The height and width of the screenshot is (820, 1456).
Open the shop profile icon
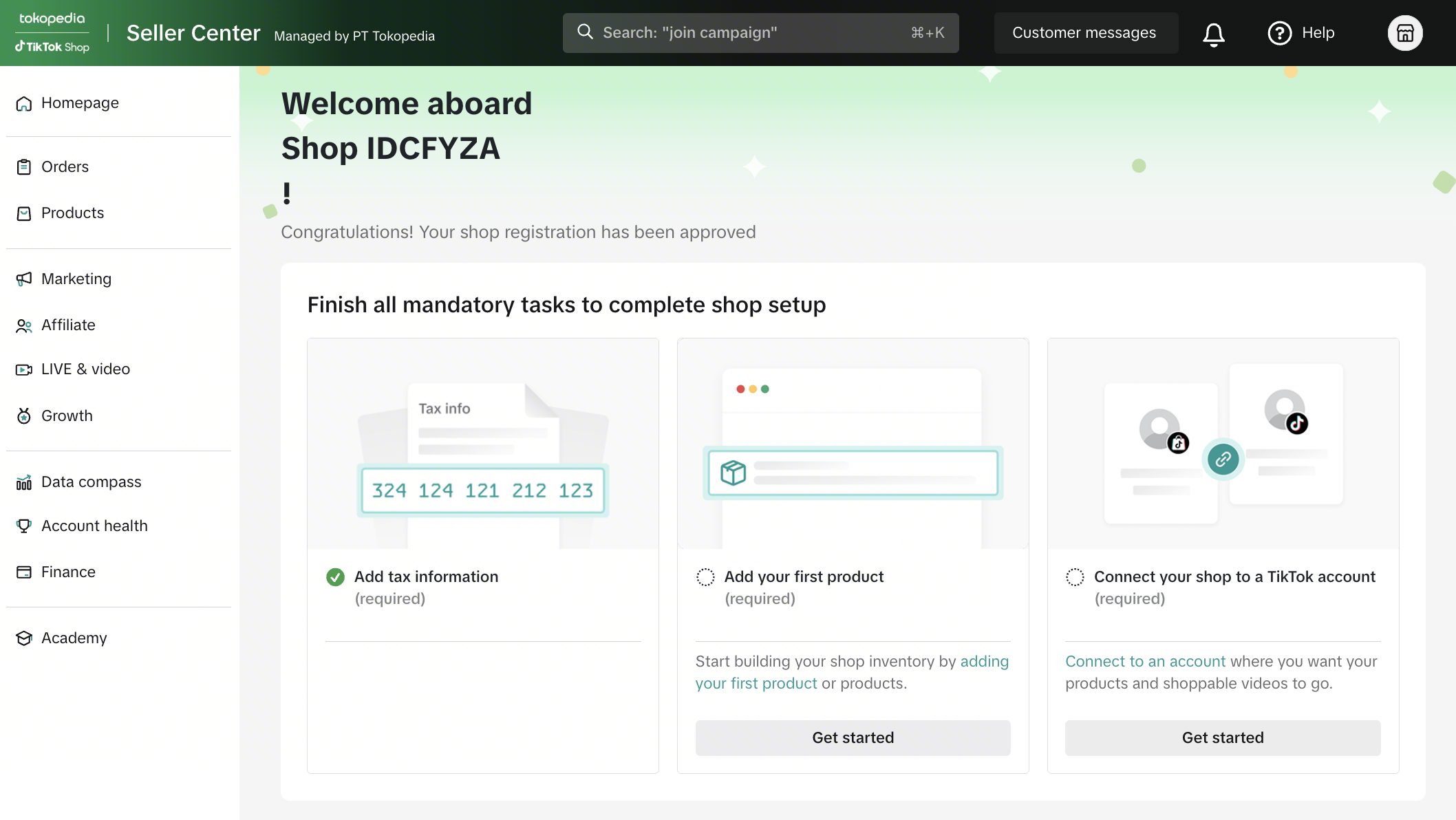point(1404,33)
